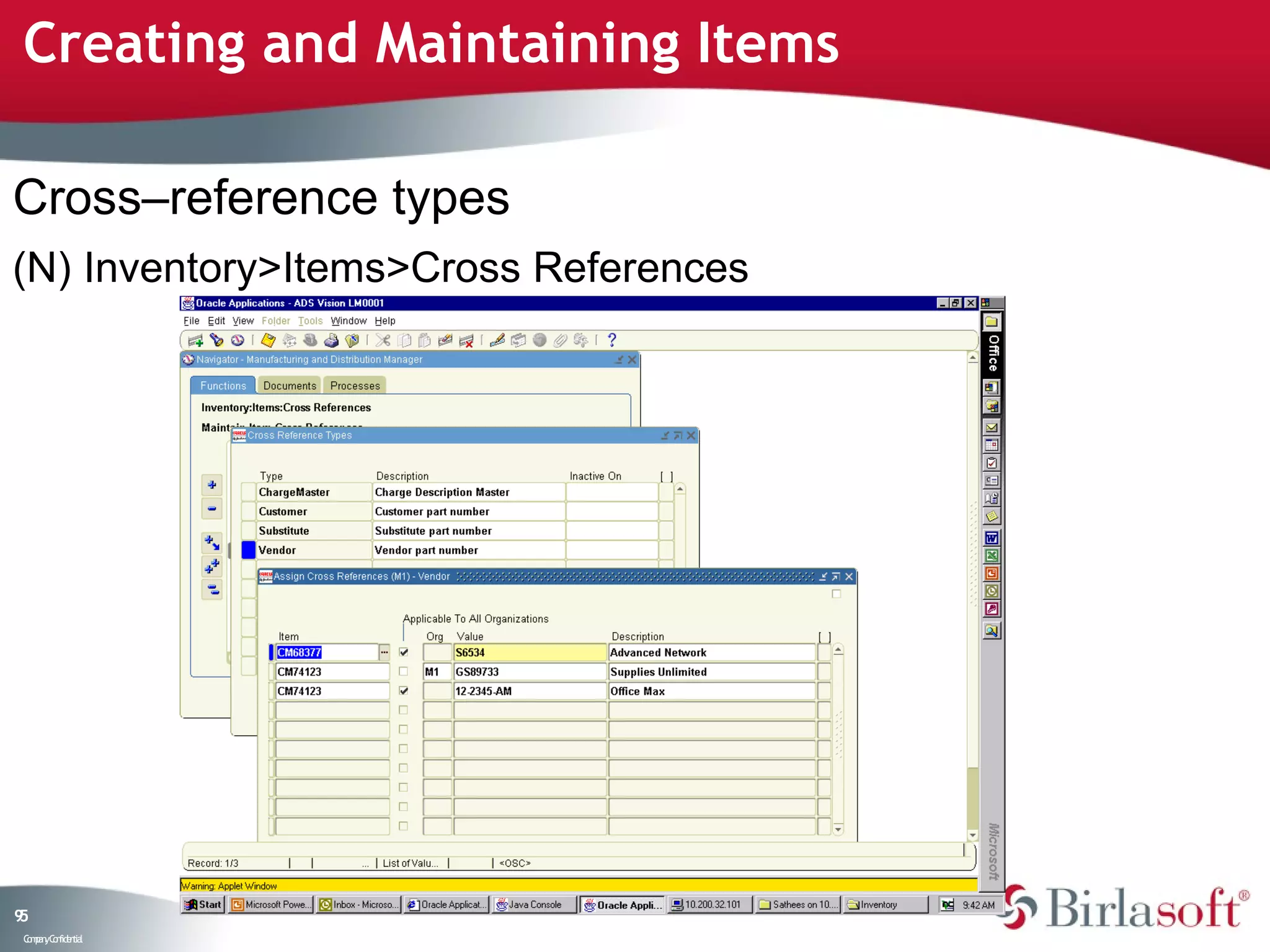Click the Window Help question mark icon

(611, 340)
